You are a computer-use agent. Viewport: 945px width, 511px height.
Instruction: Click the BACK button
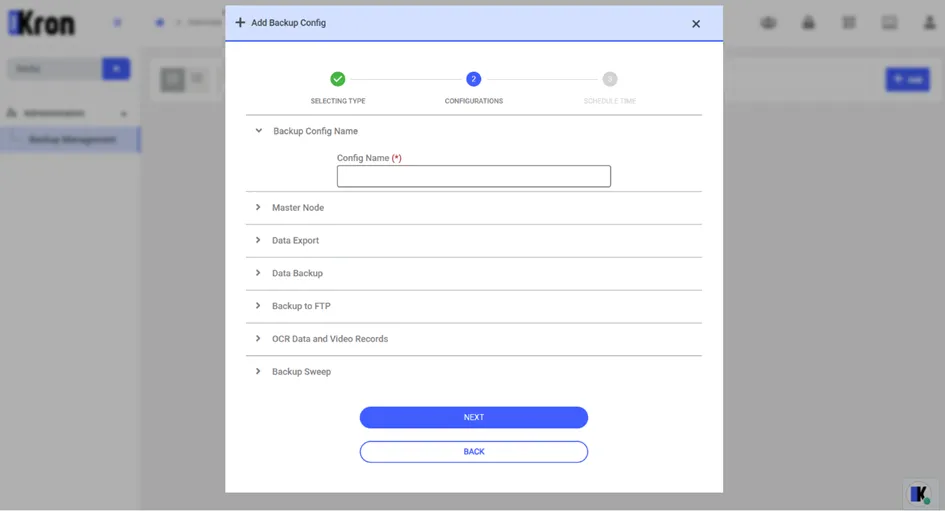[474, 451]
